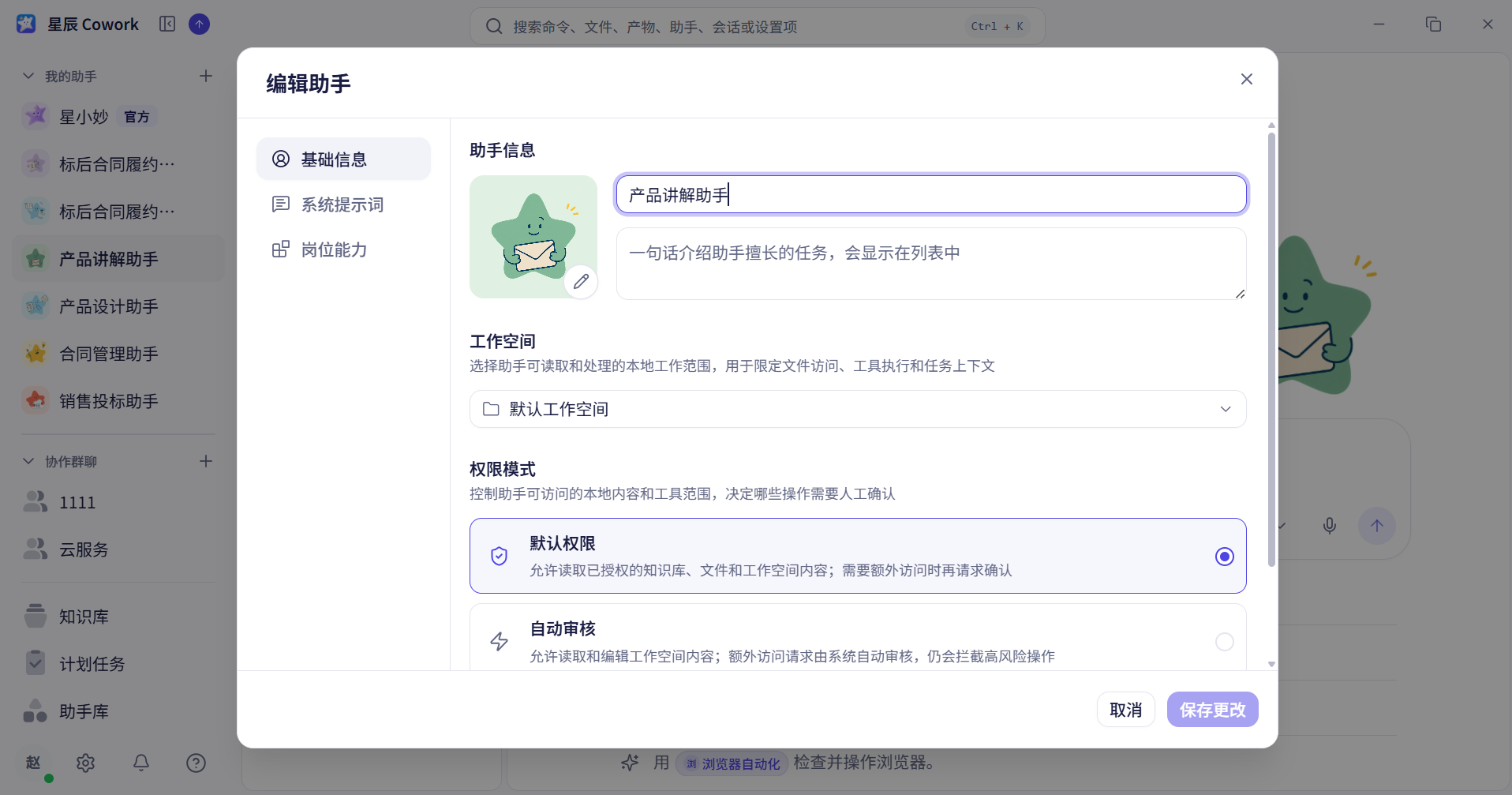This screenshot has width=1512, height=795.
Task: Click the send arrow button
Action: [1377, 526]
